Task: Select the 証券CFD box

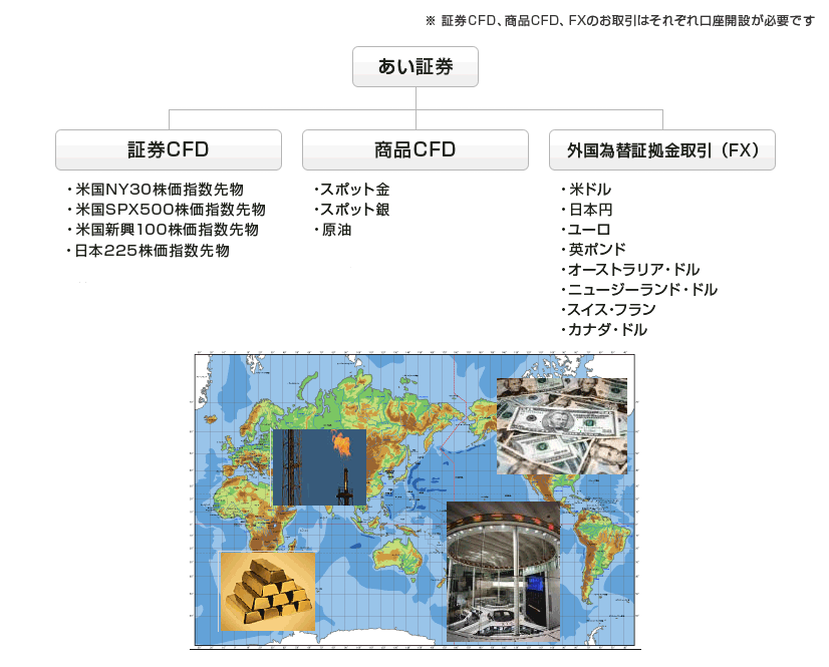Action: click(x=168, y=150)
